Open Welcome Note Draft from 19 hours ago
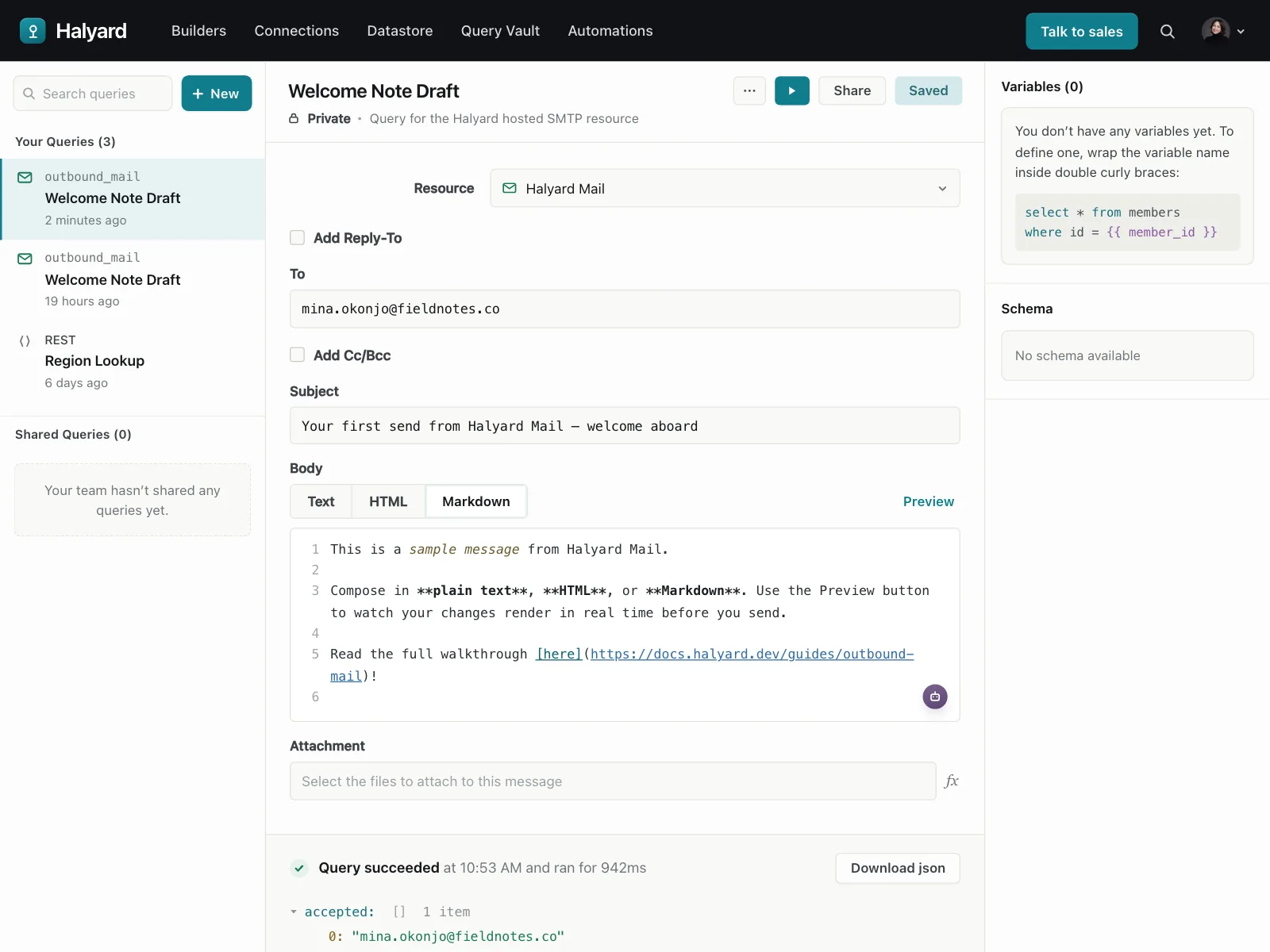1270x952 pixels. click(133, 280)
